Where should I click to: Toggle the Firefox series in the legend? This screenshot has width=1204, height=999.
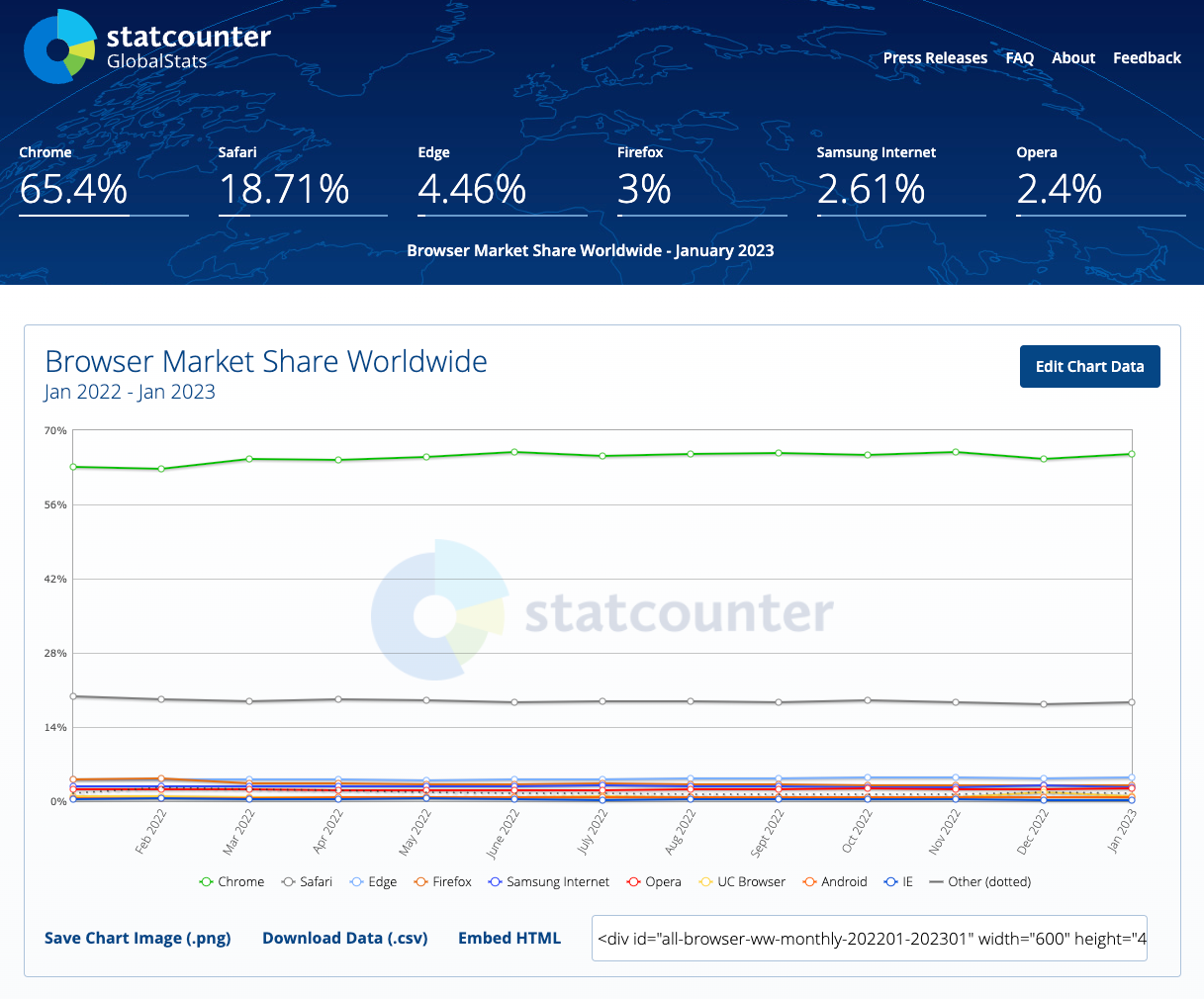(x=442, y=881)
